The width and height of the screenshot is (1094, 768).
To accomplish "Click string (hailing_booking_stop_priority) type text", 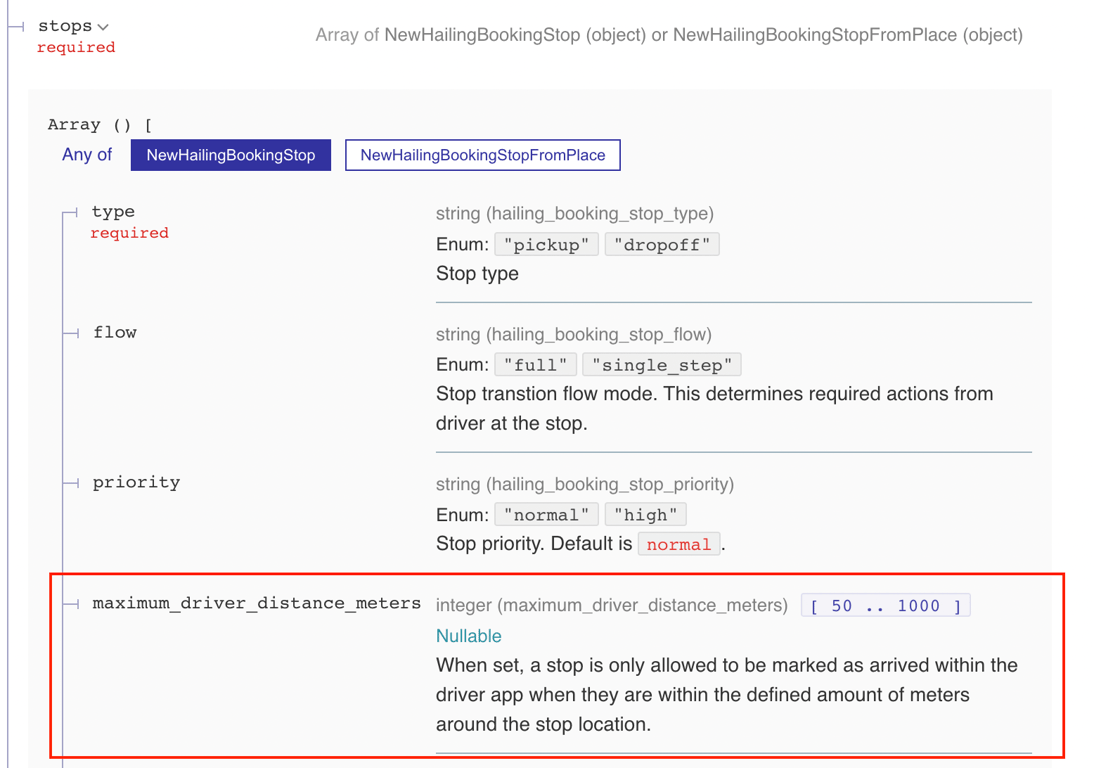I will coord(585,484).
